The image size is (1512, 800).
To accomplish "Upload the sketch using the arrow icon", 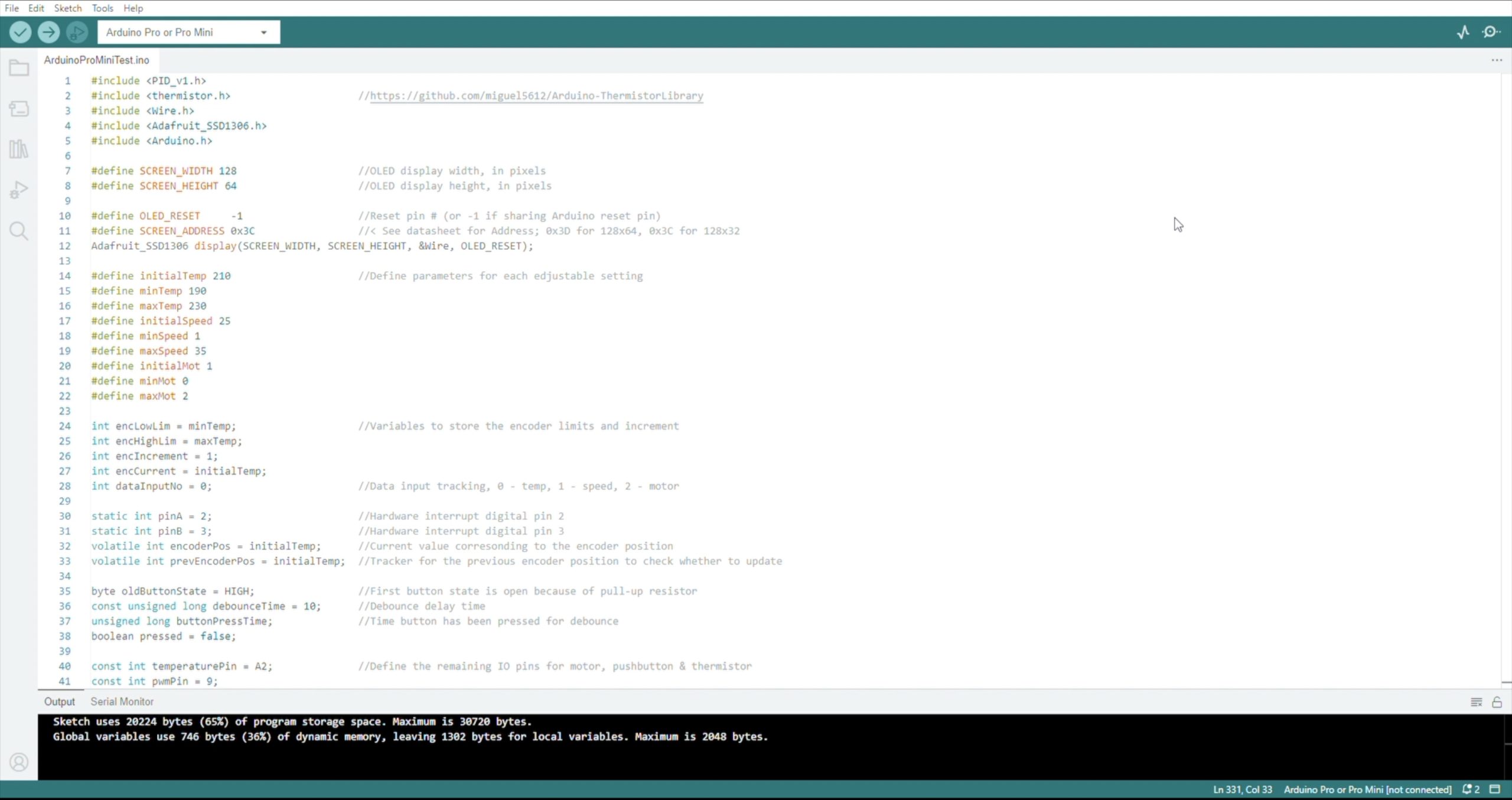I will (48, 32).
